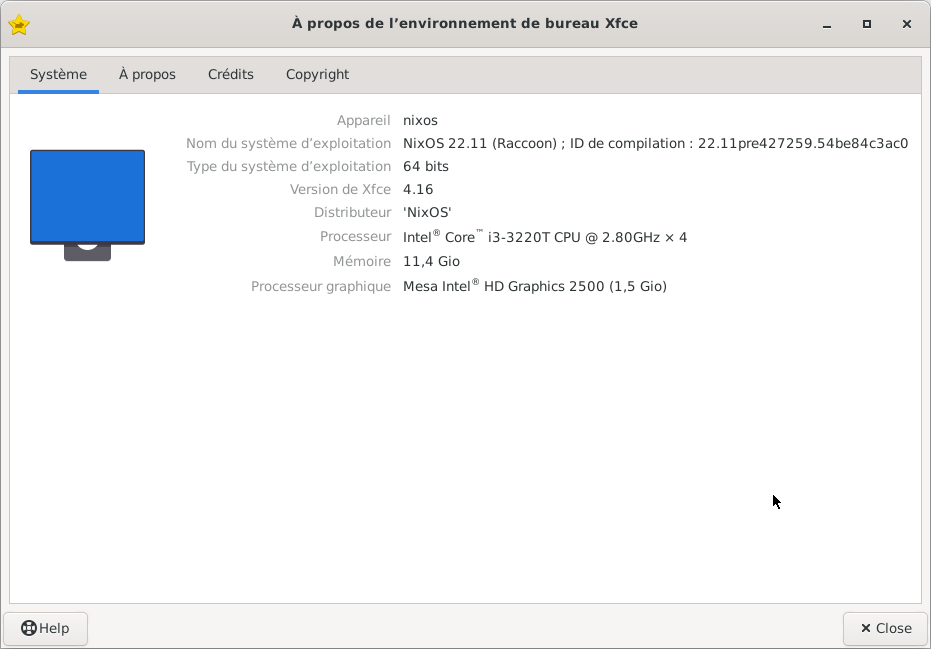Click the device name value 'nixos'
This screenshot has width=931, height=649.
click(420, 120)
